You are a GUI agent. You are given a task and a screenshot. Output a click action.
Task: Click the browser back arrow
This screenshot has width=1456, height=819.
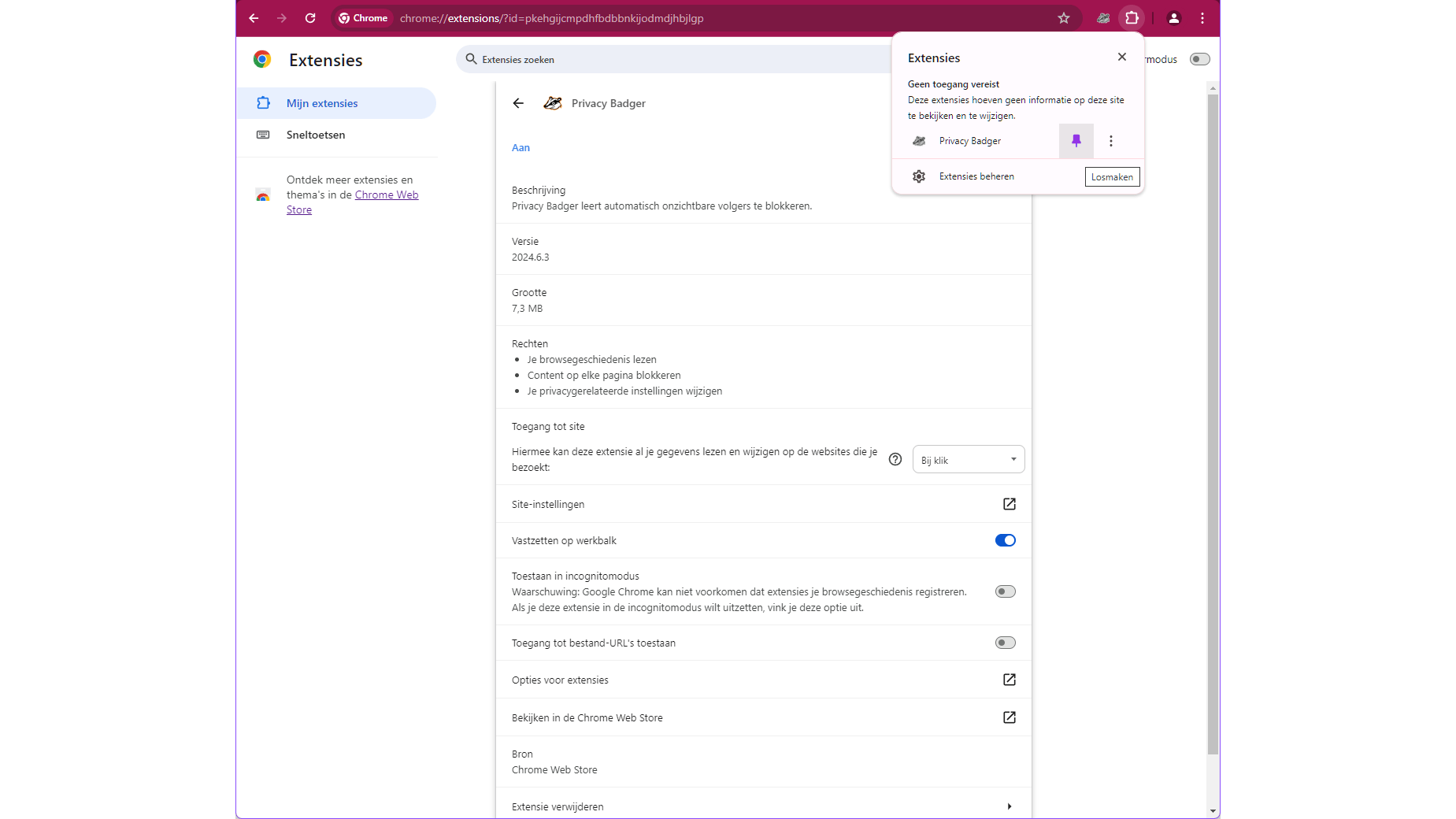tap(254, 18)
